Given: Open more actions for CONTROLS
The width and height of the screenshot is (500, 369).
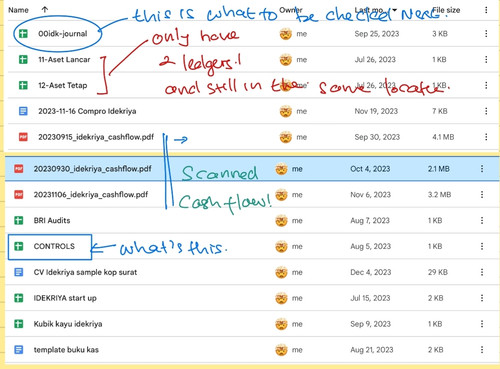Looking at the screenshot, I should 482,246.
